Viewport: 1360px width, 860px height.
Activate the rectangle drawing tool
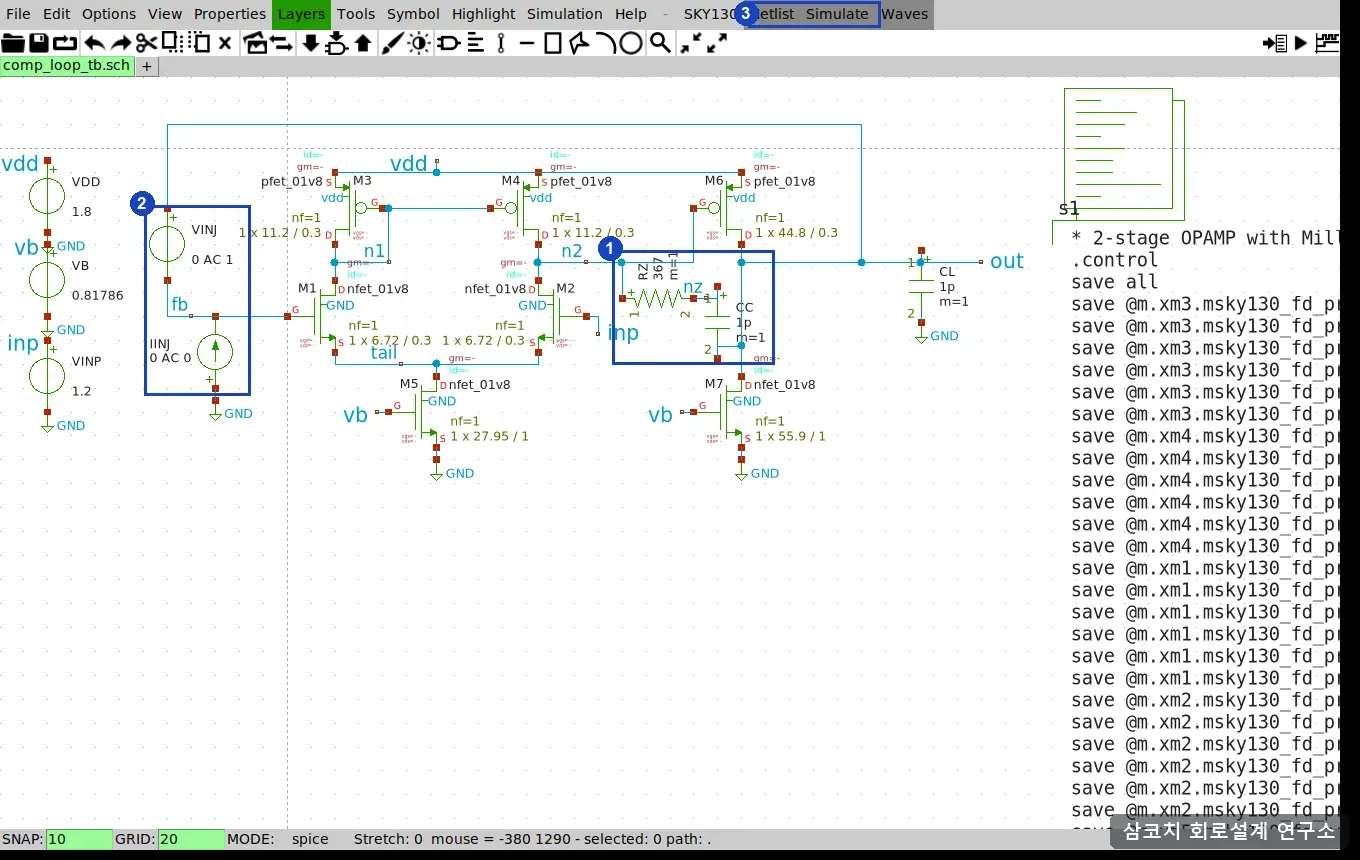click(x=553, y=43)
